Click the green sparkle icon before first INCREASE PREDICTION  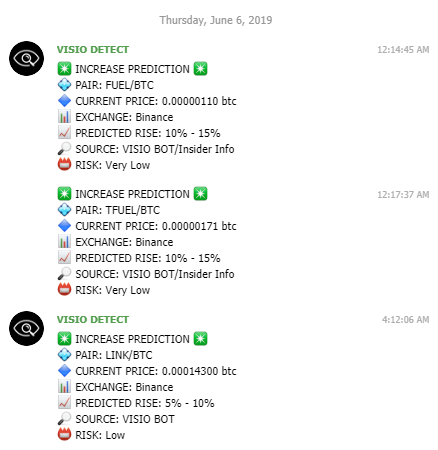click(64, 69)
